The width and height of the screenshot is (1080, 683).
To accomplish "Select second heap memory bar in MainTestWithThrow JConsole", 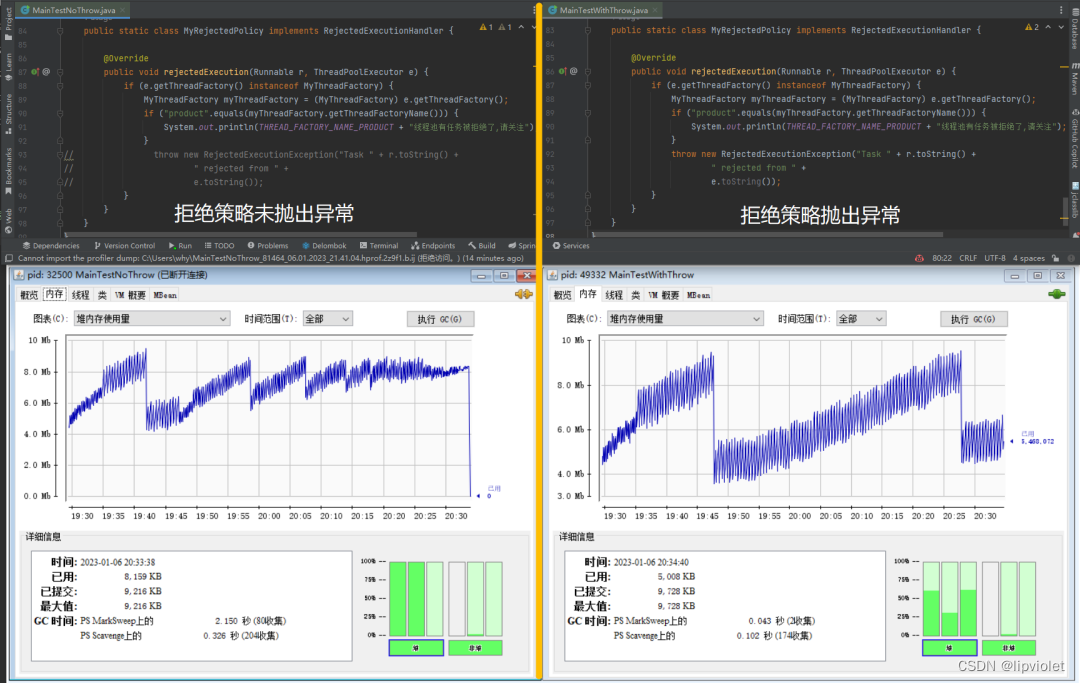I will point(950,598).
